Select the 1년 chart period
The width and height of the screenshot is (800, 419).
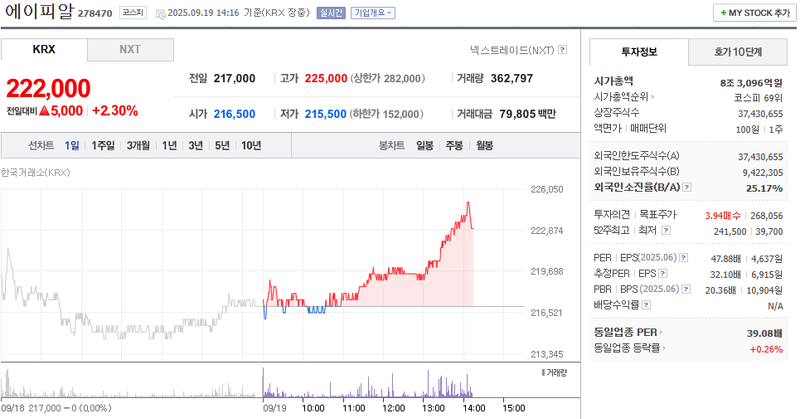click(169, 145)
